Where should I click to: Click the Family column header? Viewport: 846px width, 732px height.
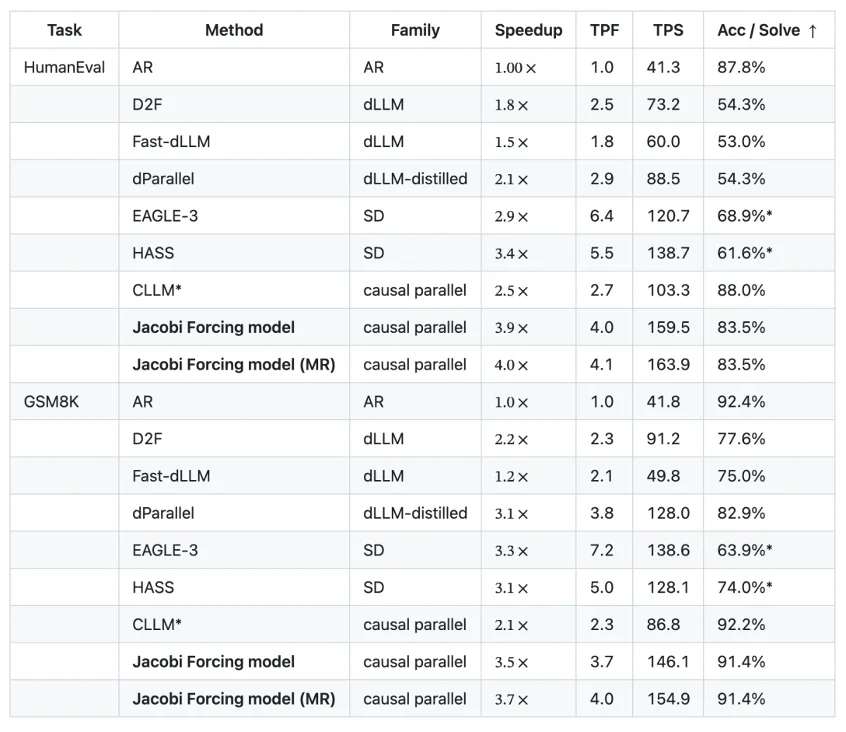coord(415,31)
